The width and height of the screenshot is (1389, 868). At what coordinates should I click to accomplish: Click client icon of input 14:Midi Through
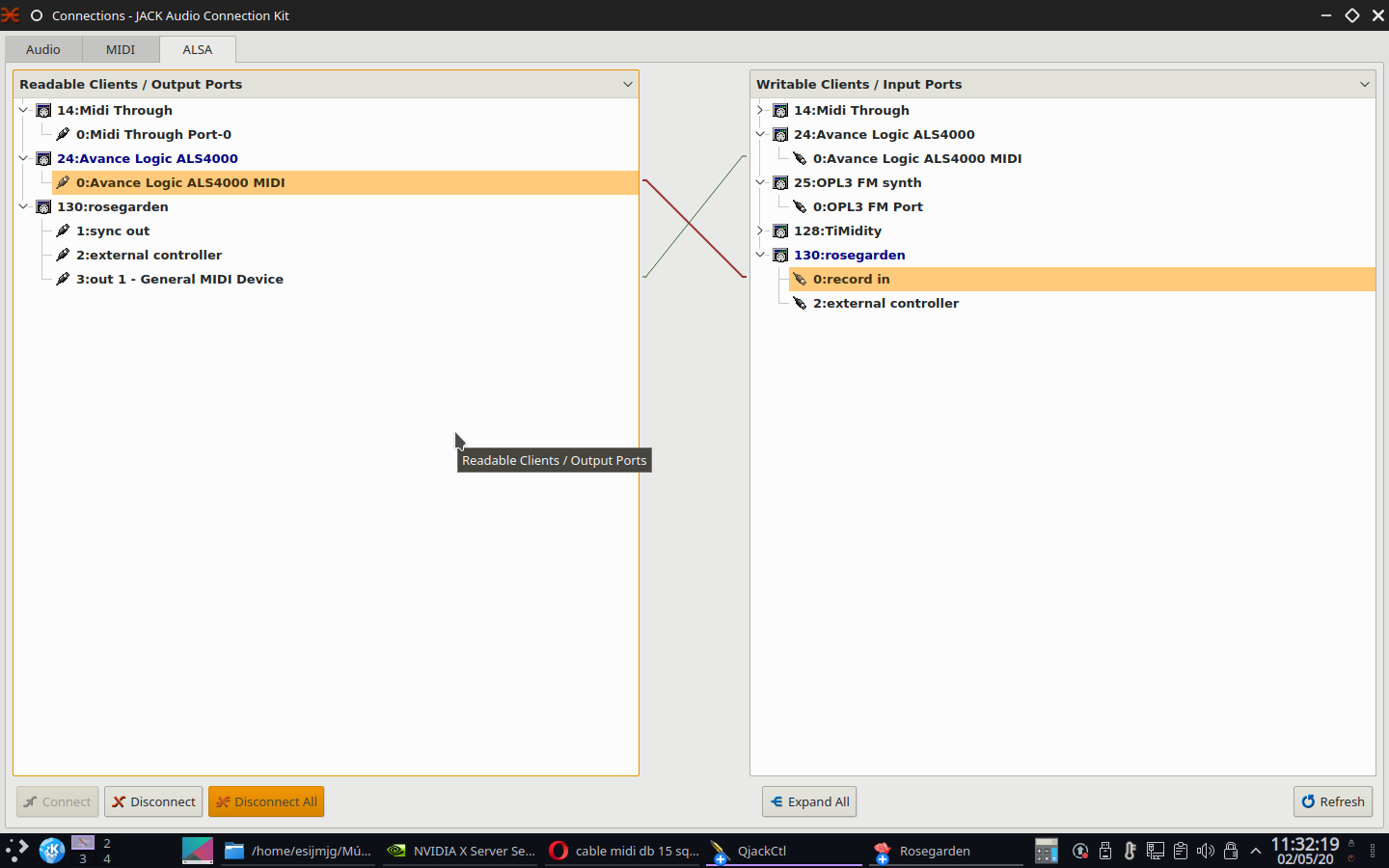click(780, 110)
